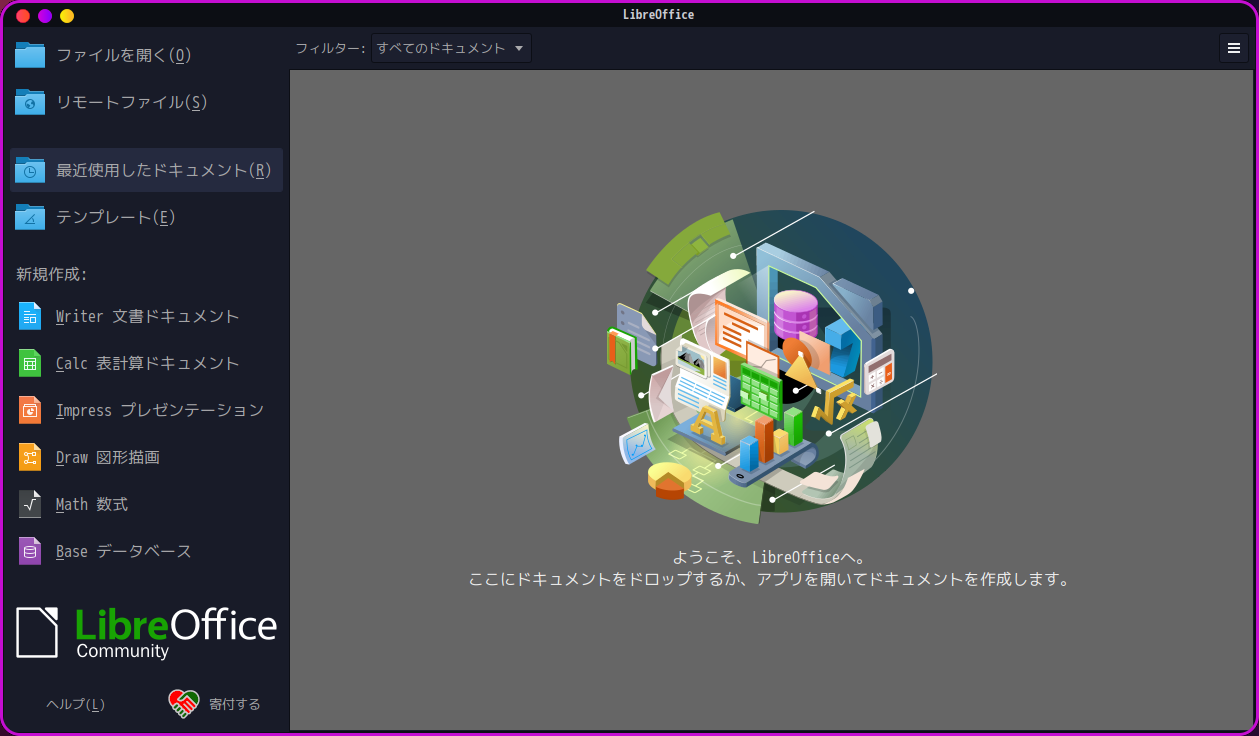
Task: Click the Math formula icon
Action: tap(30, 504)
